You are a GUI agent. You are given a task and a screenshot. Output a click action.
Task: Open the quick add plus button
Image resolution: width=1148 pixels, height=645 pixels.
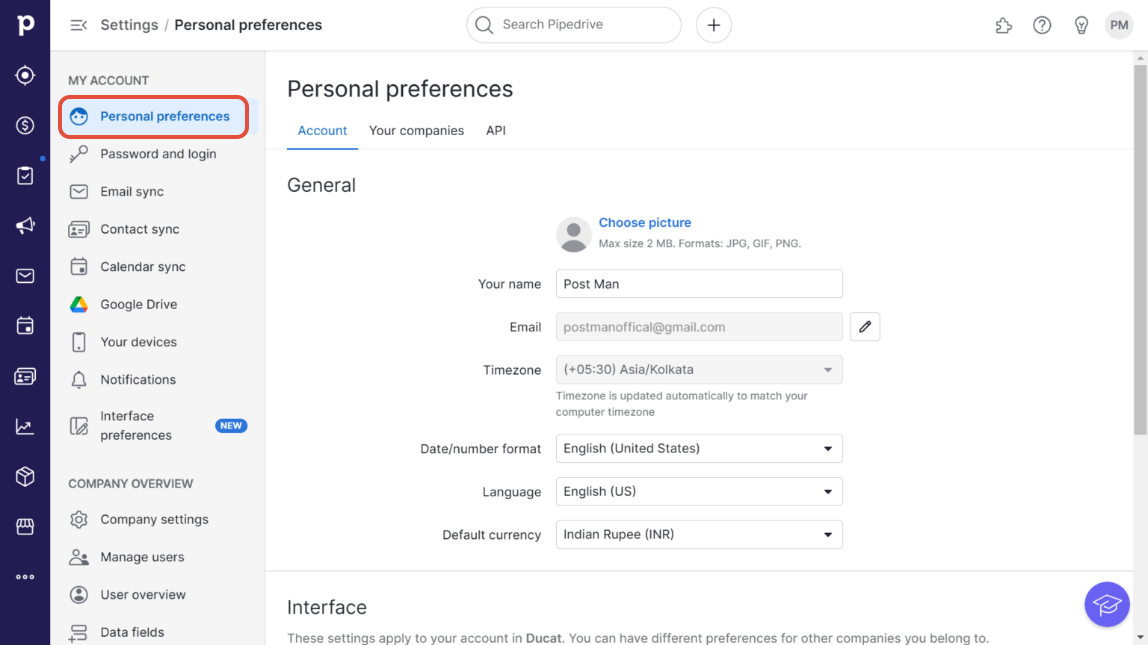(714, 25)
